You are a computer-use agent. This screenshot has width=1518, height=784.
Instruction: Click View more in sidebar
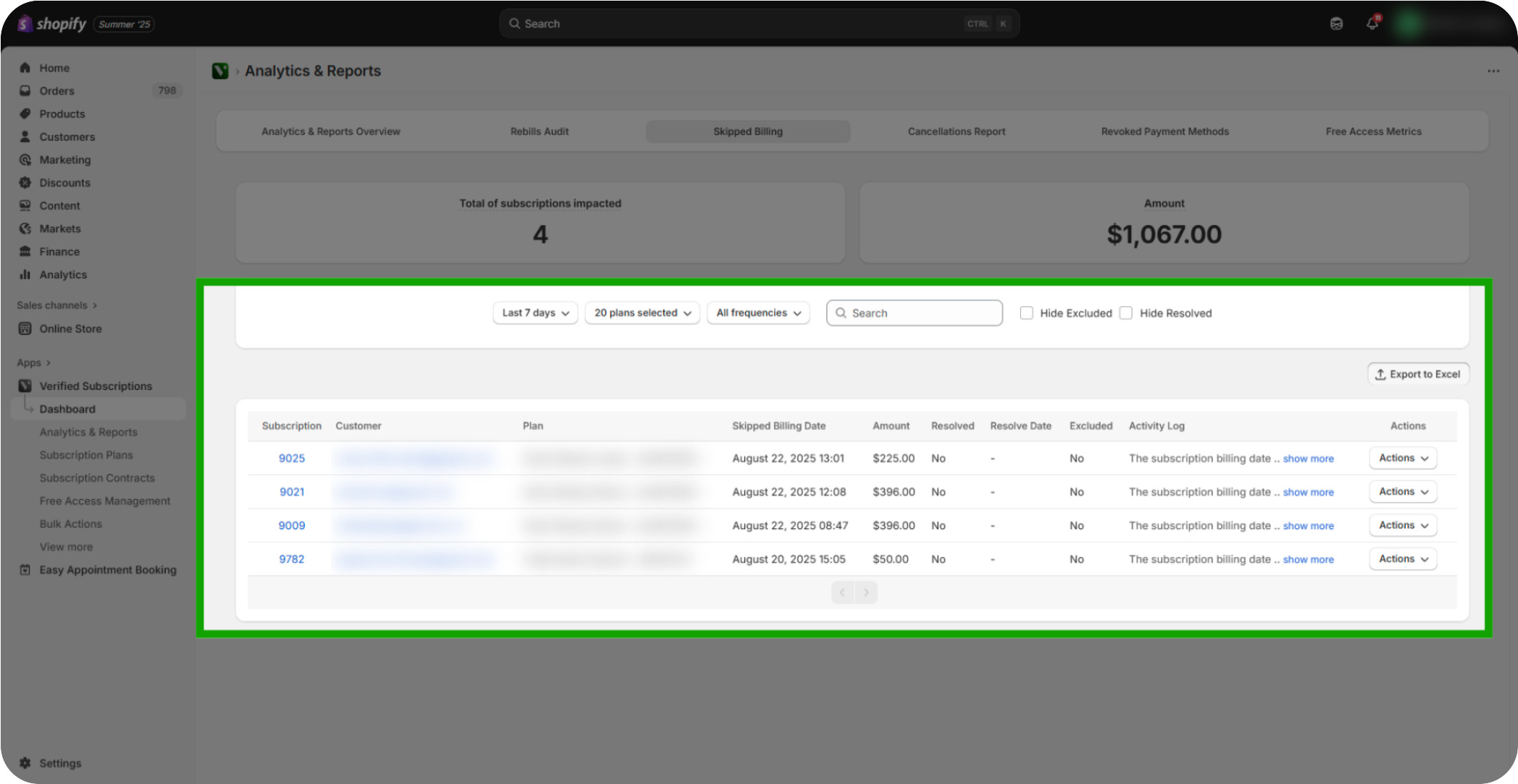click(x=66, y=546)
